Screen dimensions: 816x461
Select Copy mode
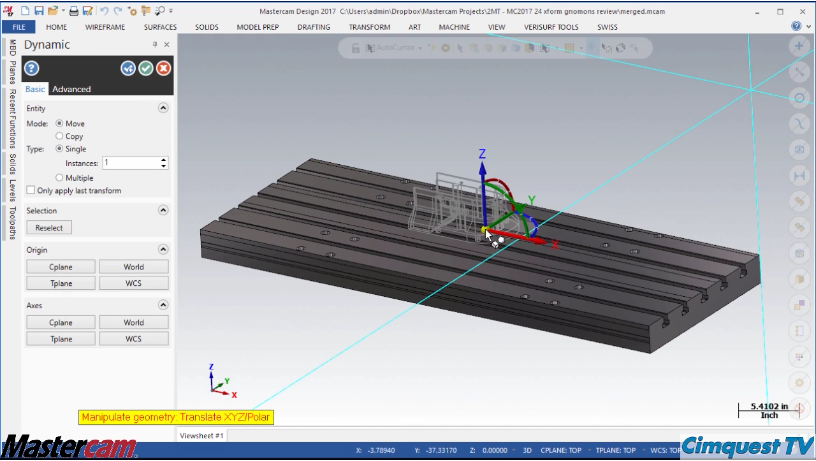pyautogui.click(x=59, y=136)
